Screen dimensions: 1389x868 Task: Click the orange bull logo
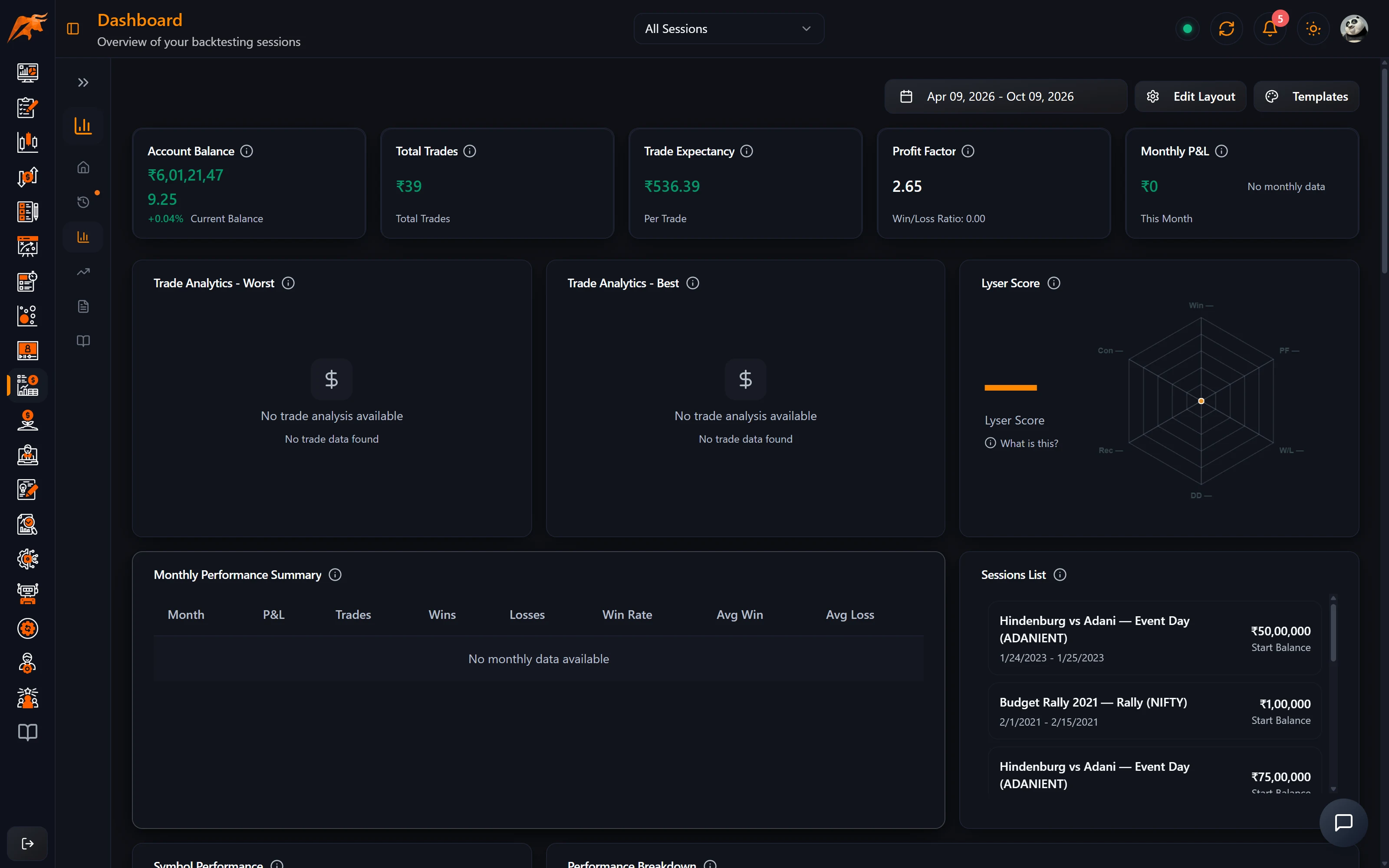pyautogui.click(x=27, y=27)
